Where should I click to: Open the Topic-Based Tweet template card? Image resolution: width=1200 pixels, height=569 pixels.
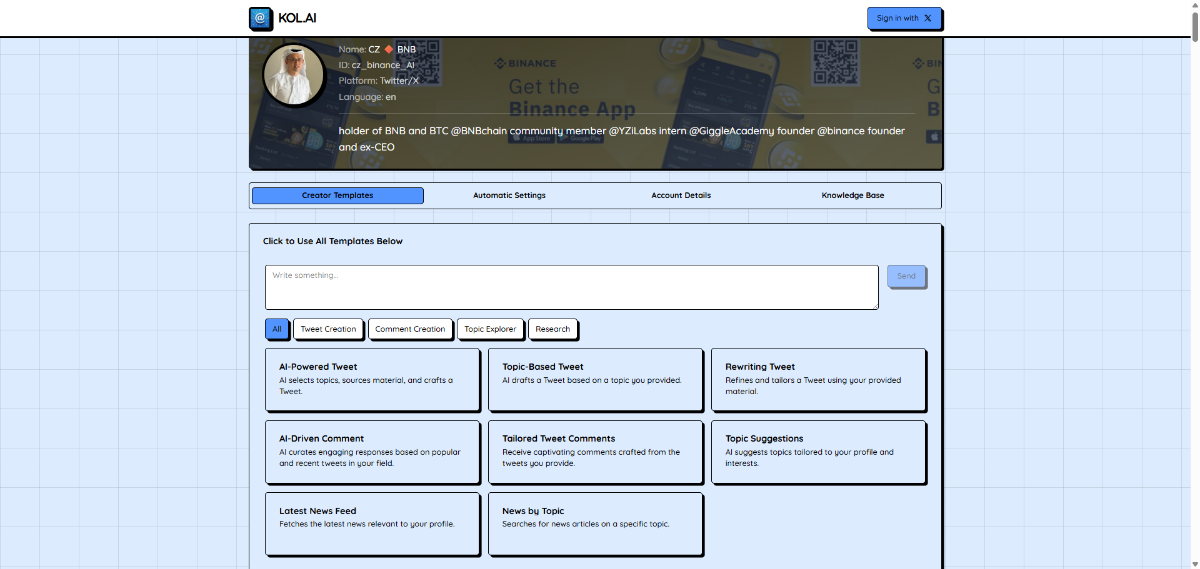click(595, 379)
